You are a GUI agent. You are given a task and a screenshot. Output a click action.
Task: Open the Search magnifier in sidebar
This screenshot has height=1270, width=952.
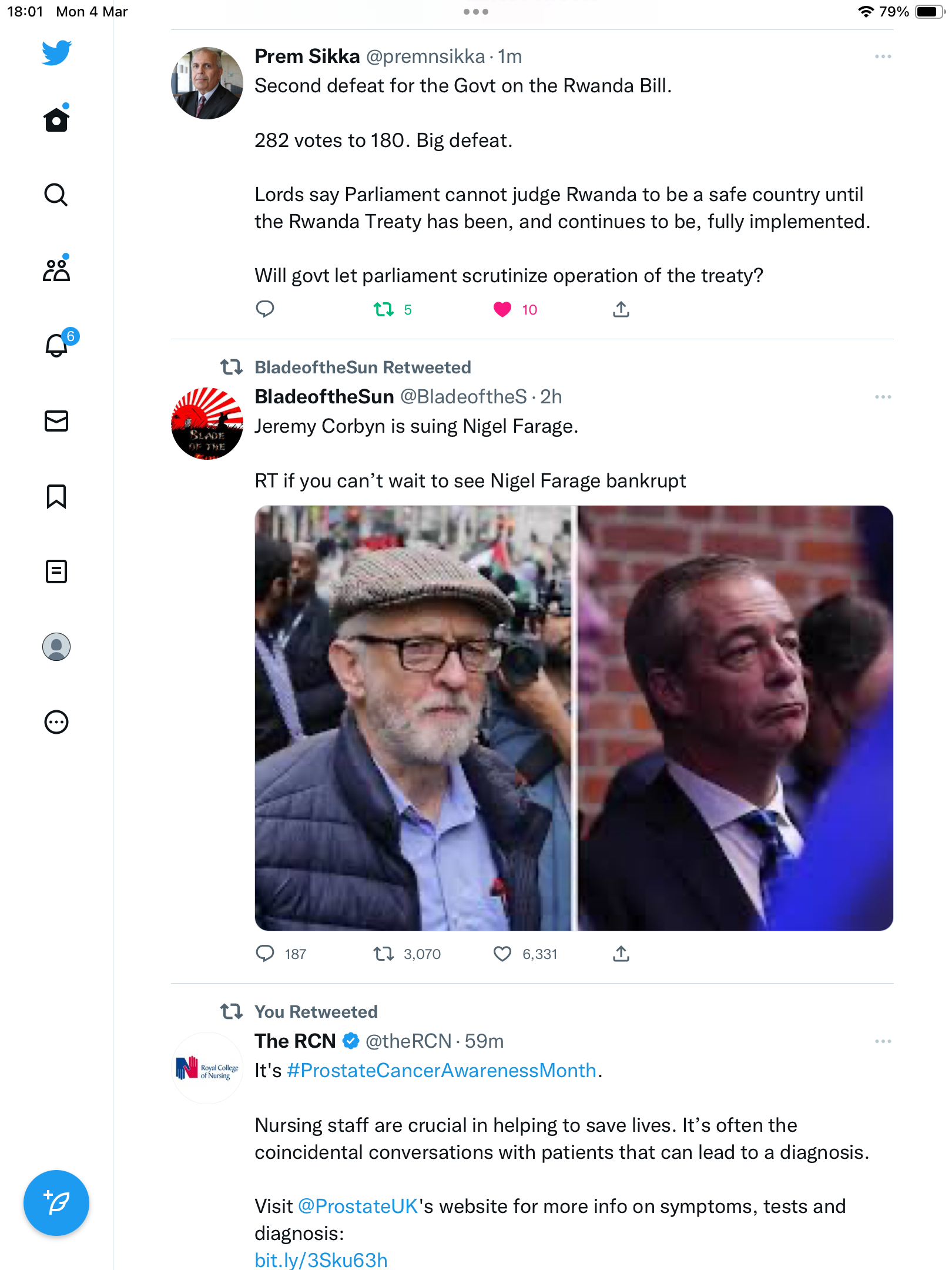56,195
